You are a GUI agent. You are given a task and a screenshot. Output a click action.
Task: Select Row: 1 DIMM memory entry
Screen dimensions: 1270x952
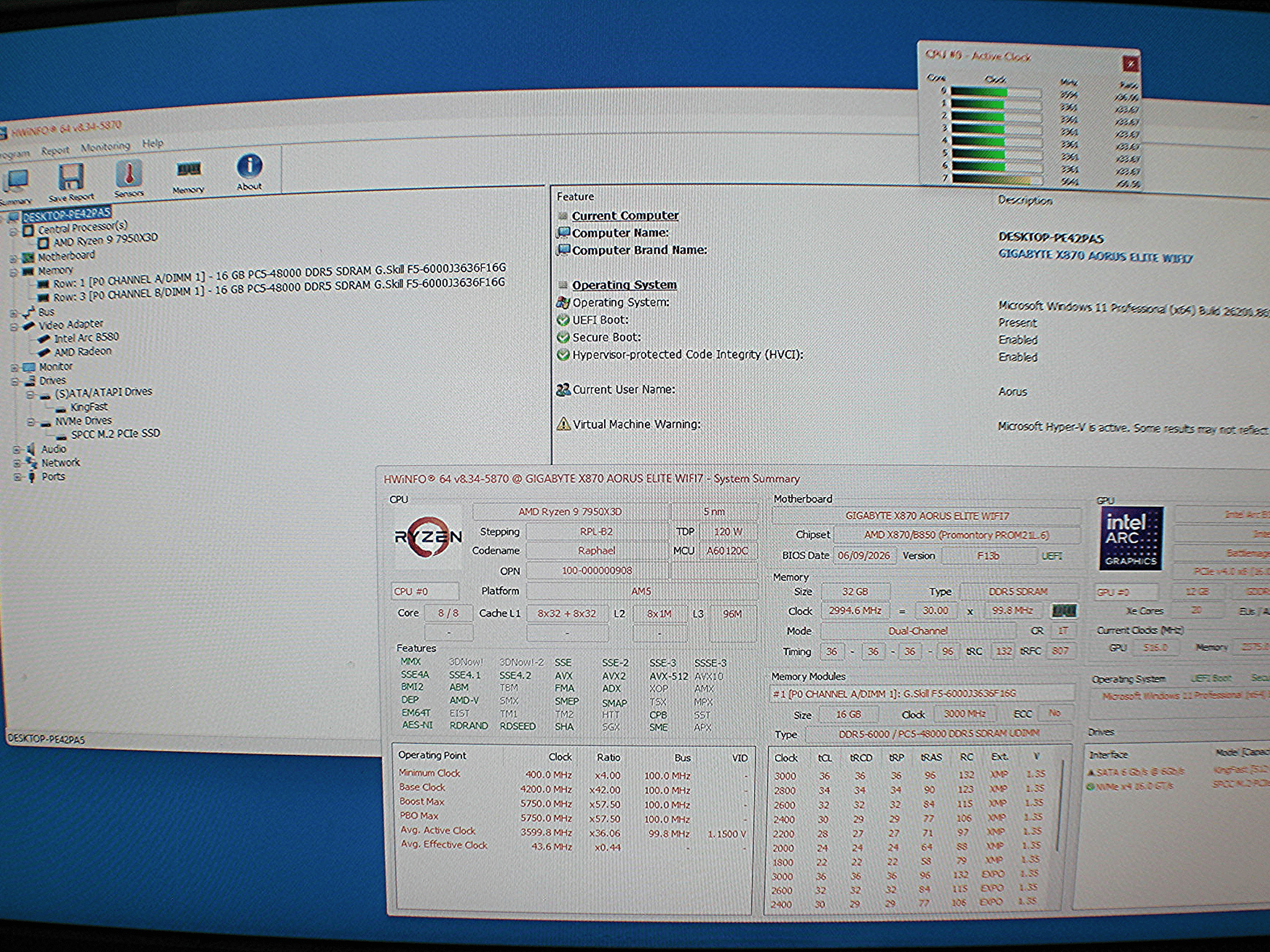tap(279, 275)
